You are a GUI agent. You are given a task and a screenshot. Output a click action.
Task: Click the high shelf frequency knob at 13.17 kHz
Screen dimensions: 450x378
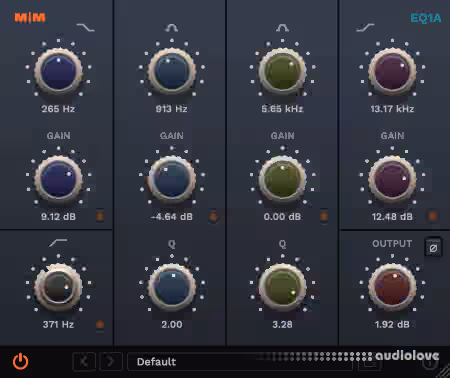[392, 71]
